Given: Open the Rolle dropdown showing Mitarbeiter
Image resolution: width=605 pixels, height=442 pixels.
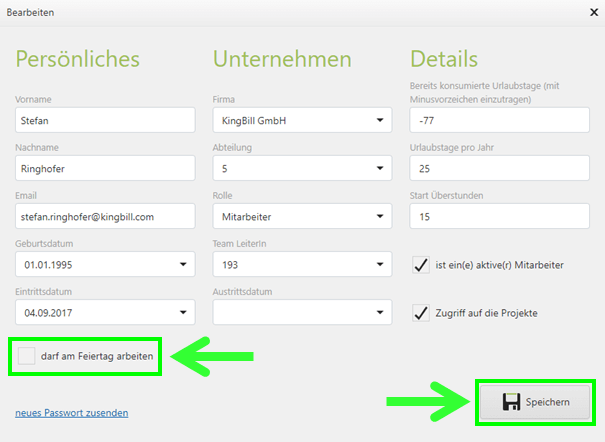Looking at the screenshot, I should coord(302,216).
